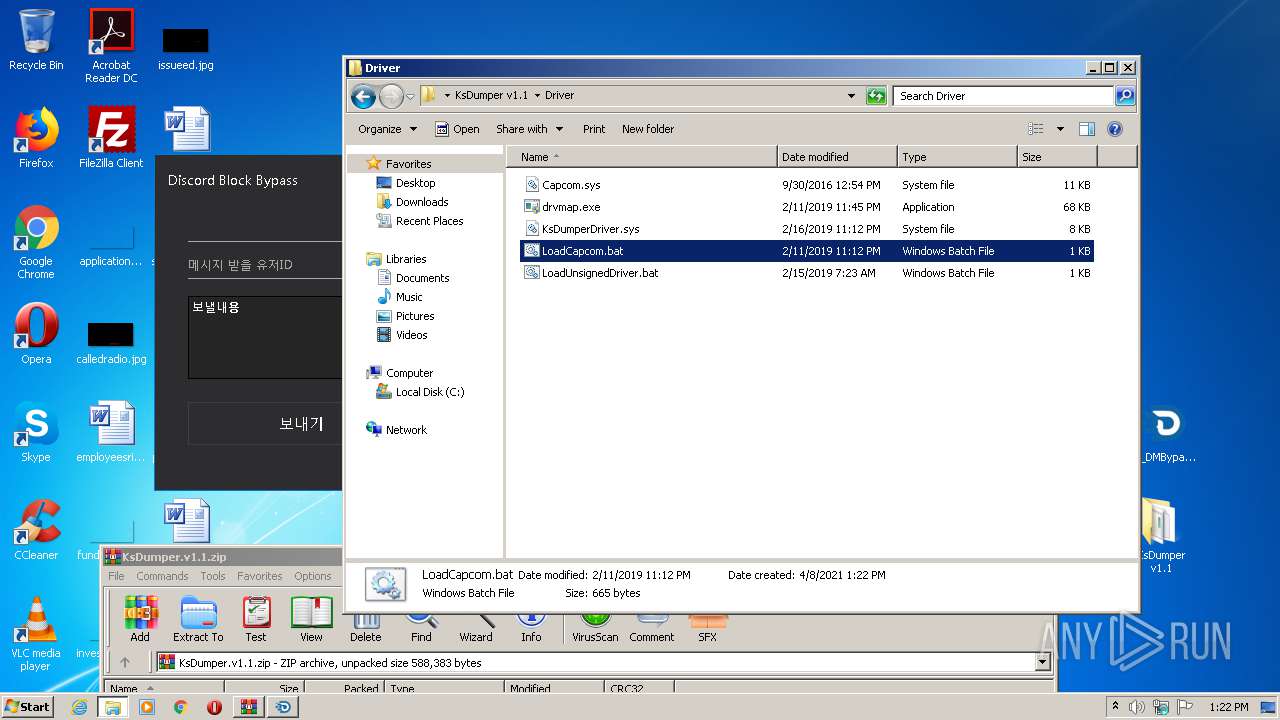
Task: Open the WinRAR Tools menu
Action: tap(213, 576)
